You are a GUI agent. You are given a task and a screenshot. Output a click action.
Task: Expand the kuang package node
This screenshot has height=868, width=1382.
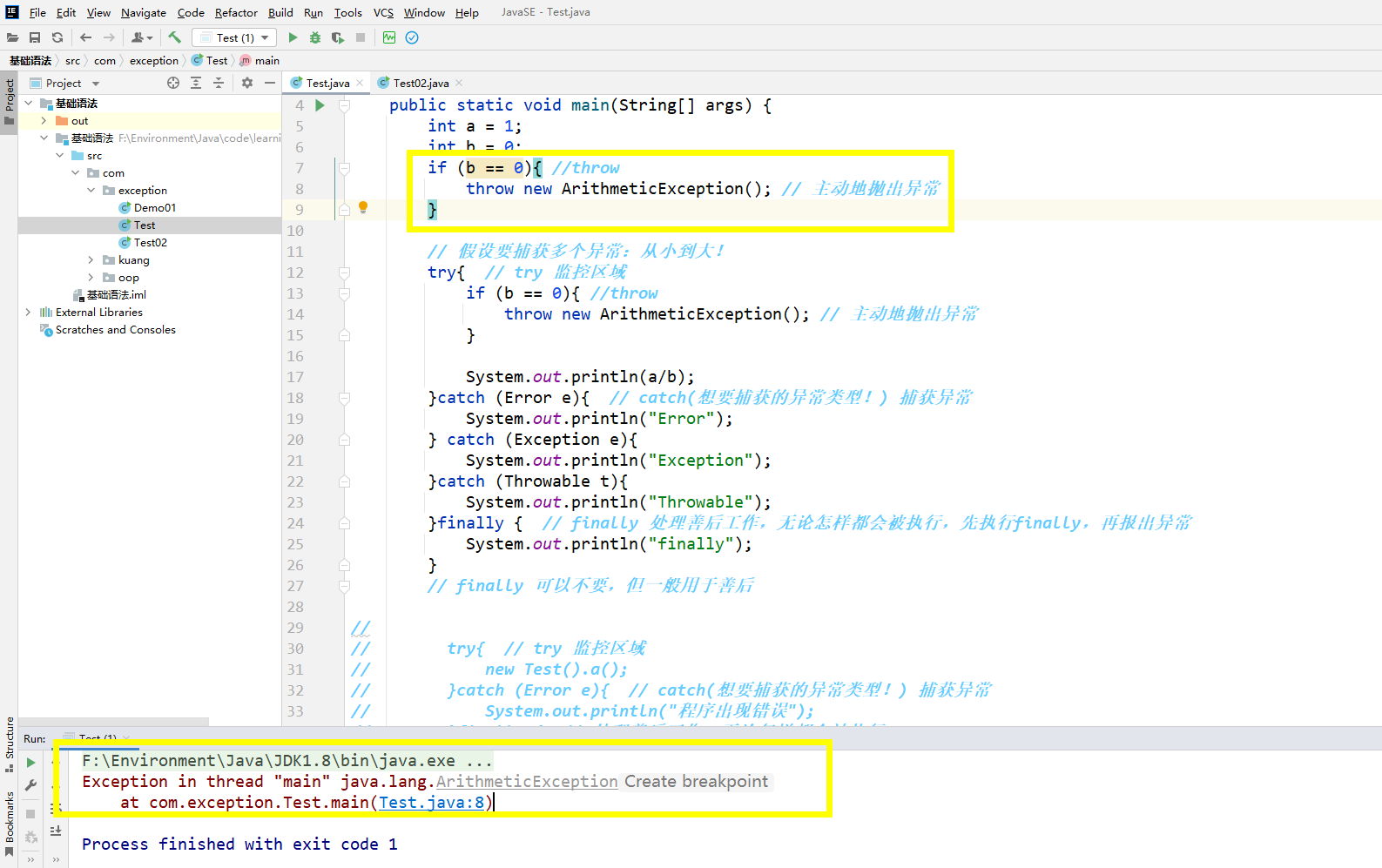91,260
